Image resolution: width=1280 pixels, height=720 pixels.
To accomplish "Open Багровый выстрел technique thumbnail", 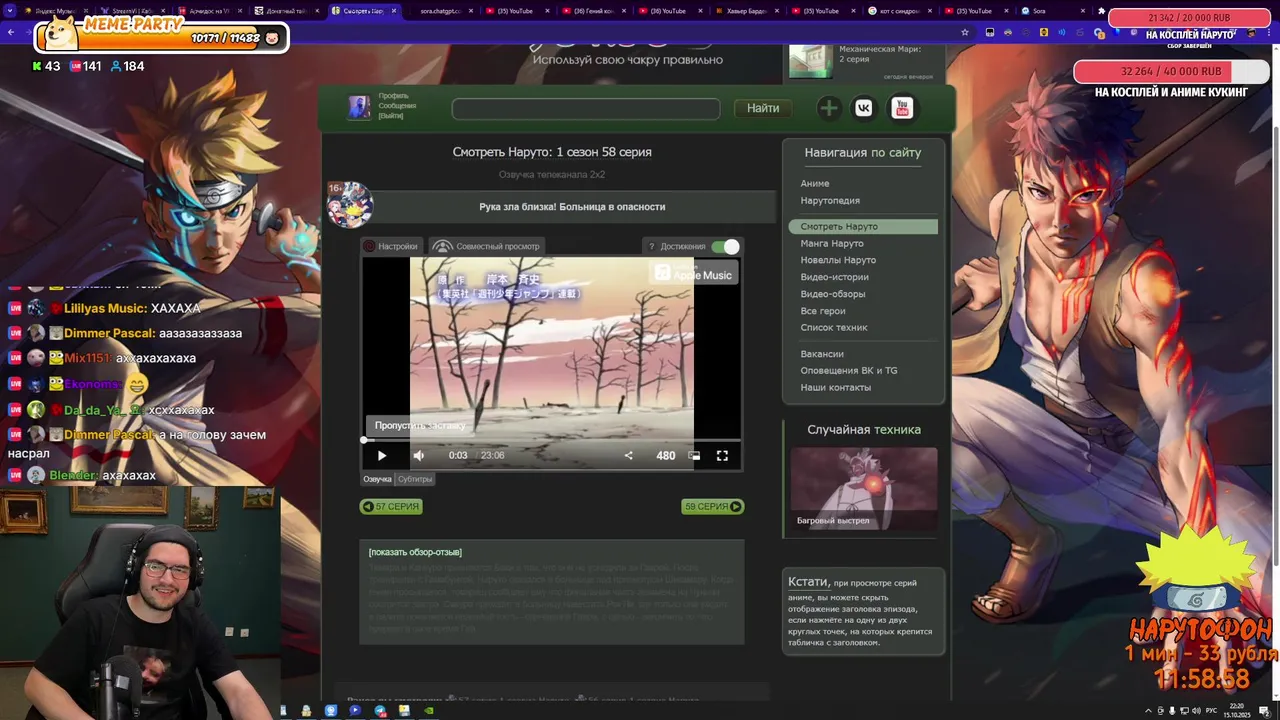I will pyautogui.click(x=864, y=488).
